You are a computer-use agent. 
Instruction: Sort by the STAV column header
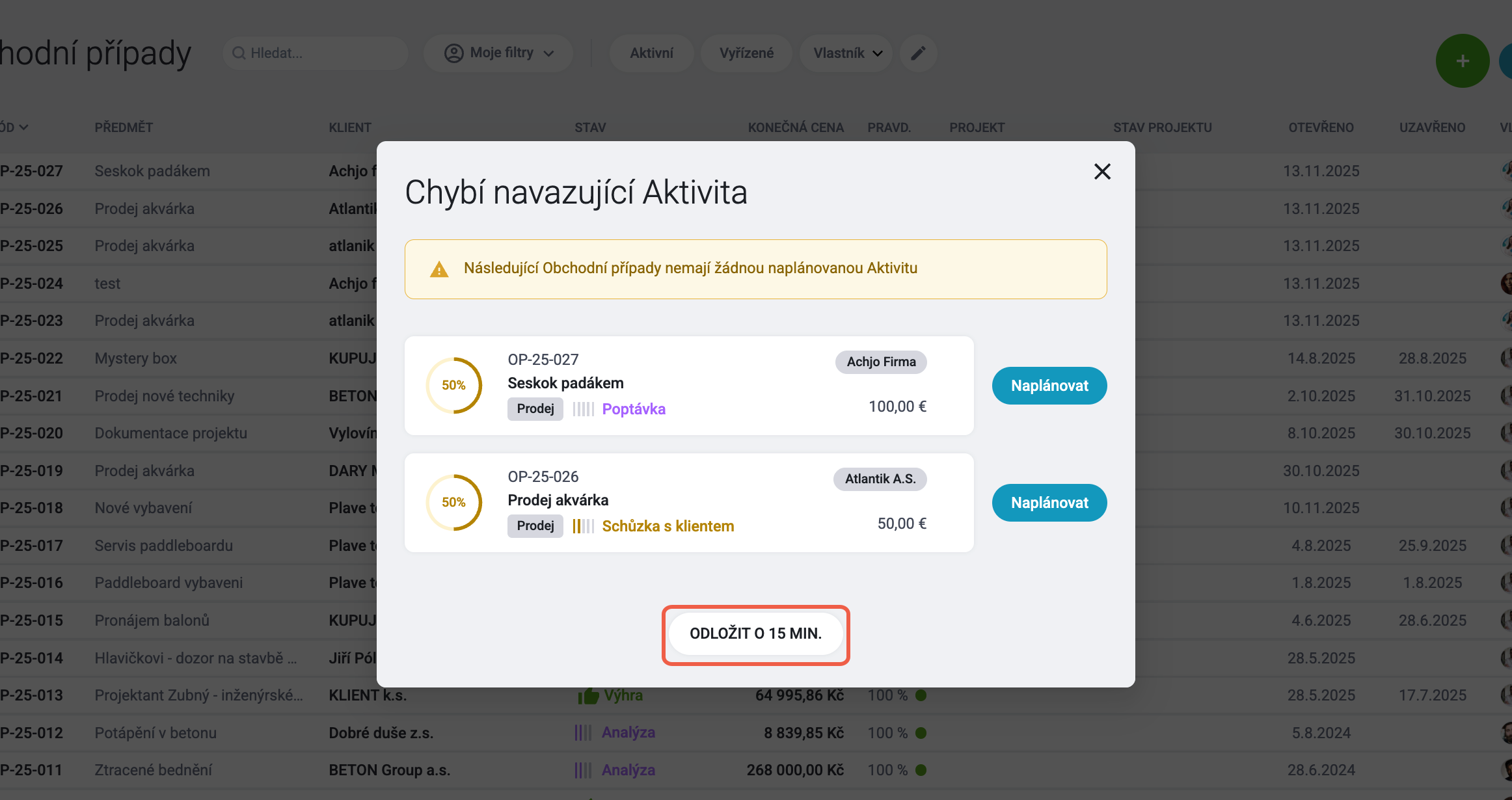pyautogui.click(x=590, y=127)
